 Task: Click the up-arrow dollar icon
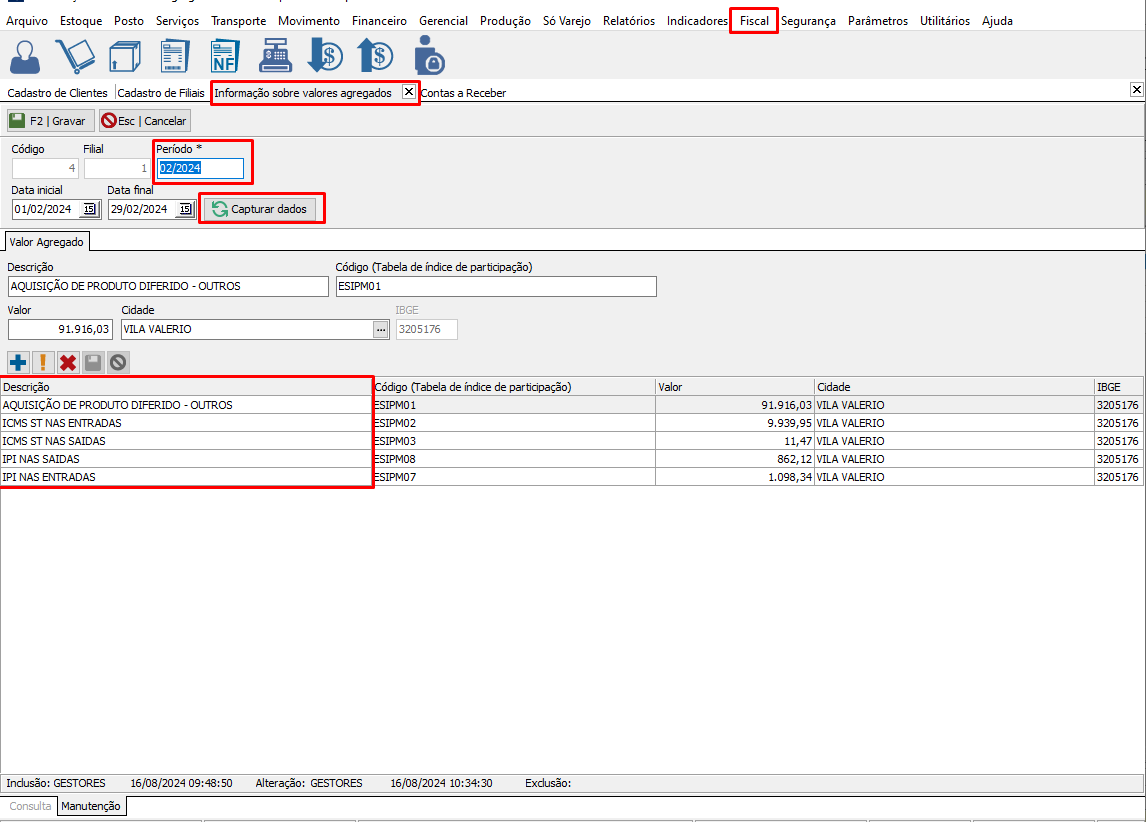pyautogui.click(x=375, y=56)
